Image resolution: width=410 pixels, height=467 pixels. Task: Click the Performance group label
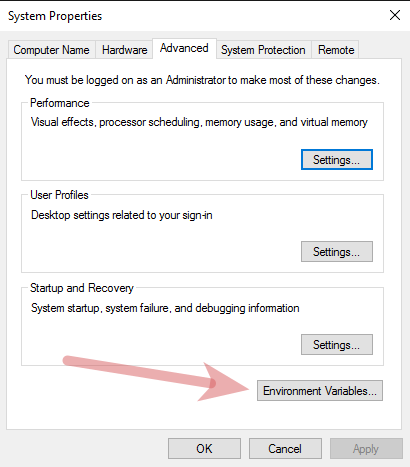60,103
